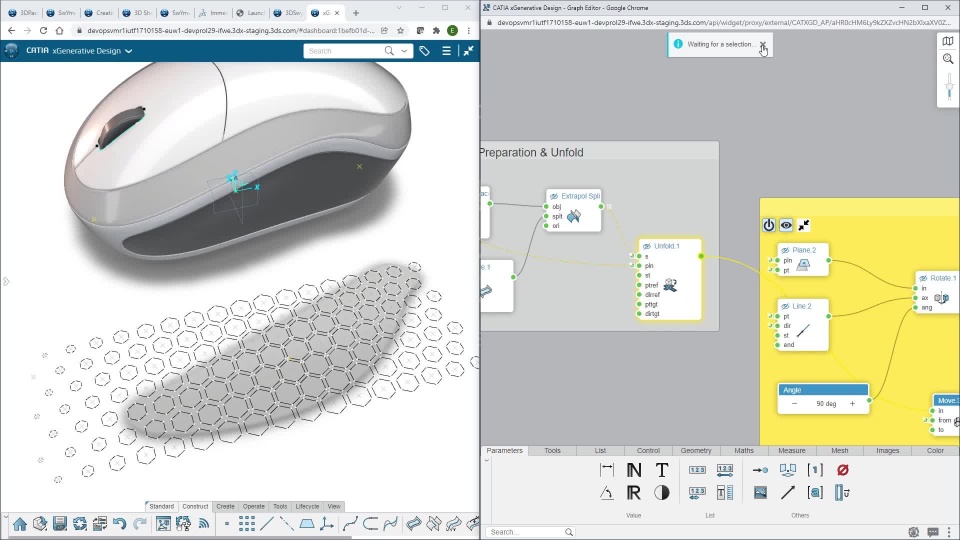
Task: Click the zoom magnifier icon in Graph Editor
Action: pos(948,59)
